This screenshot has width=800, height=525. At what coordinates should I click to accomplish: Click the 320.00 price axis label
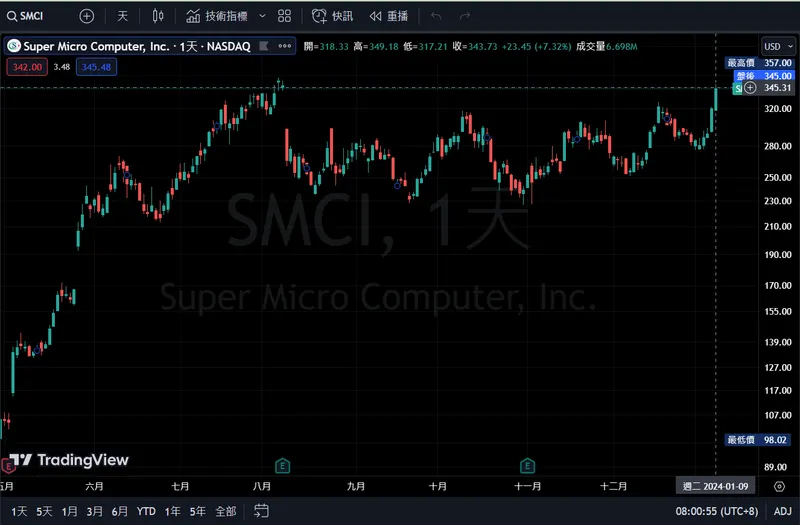(778, 109)
